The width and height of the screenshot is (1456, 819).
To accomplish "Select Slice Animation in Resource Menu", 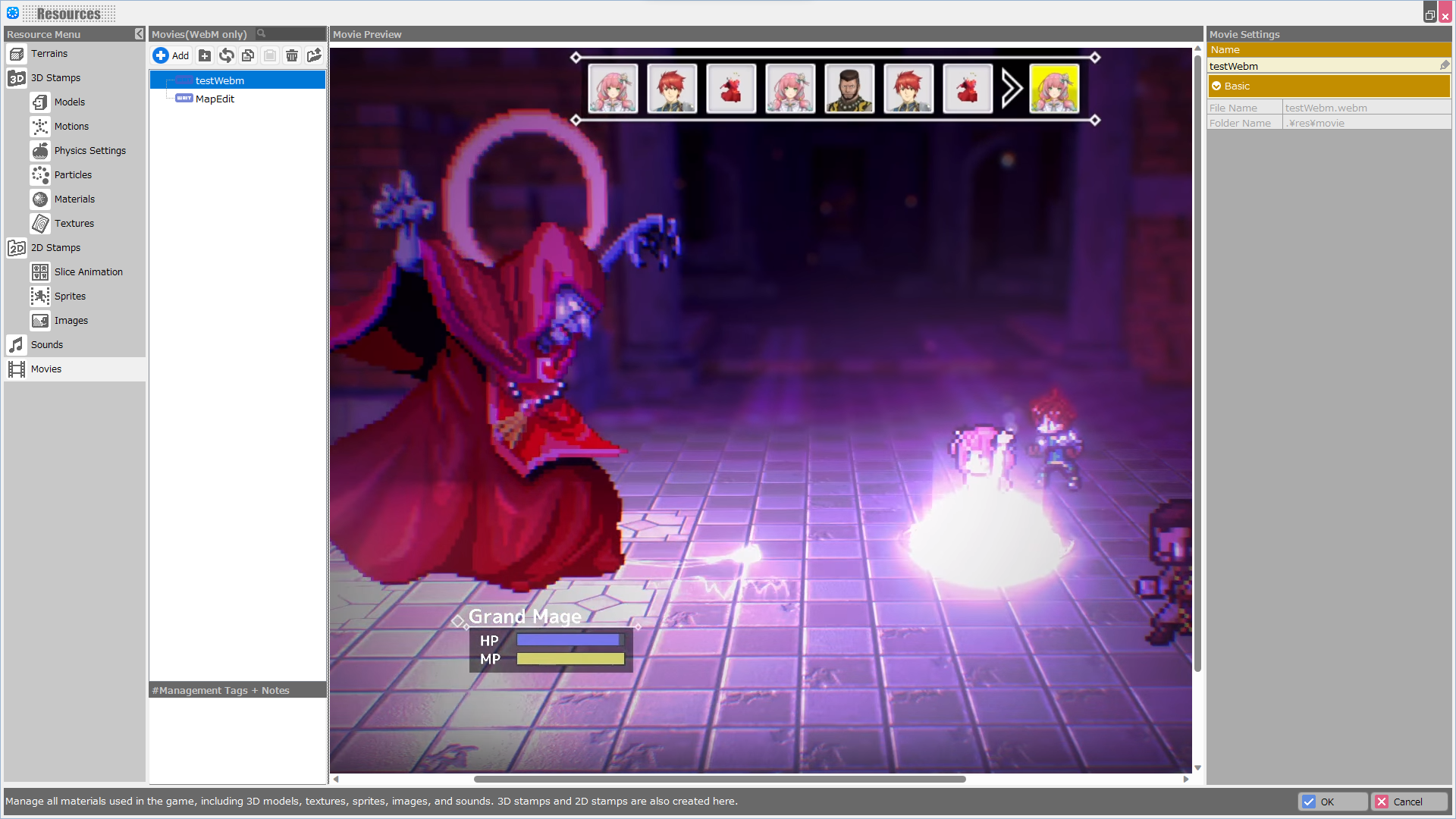I will pos(88,272).
